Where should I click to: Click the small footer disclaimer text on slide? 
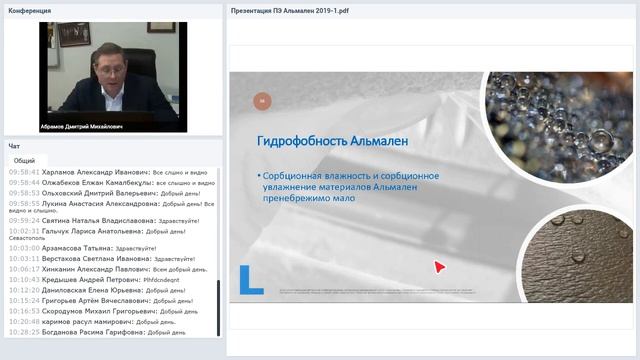[x=378, y=291]
